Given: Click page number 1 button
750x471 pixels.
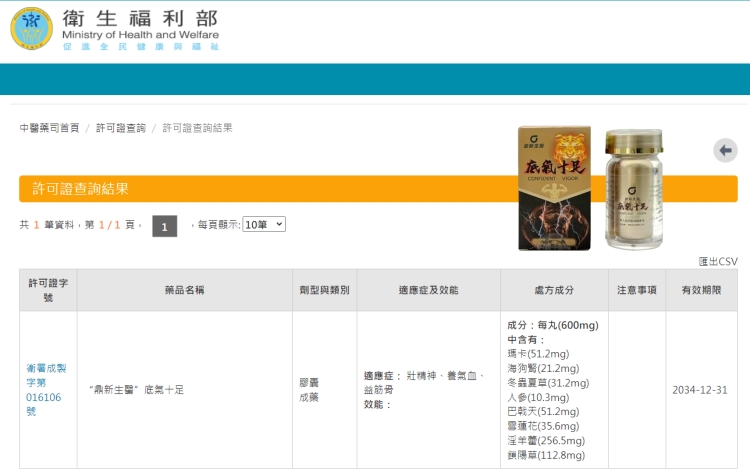Looking at the screenshot, I should (164, 226).
